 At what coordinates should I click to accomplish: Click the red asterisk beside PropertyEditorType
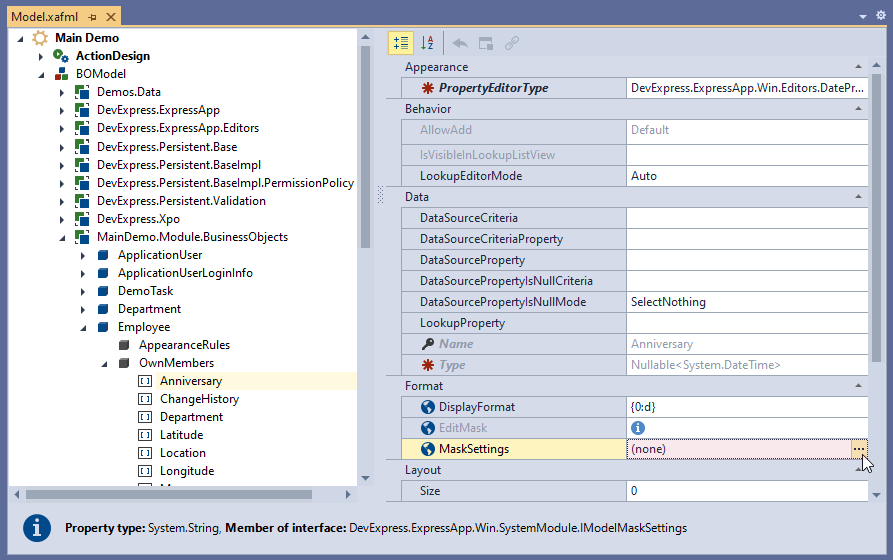point(428,88)
